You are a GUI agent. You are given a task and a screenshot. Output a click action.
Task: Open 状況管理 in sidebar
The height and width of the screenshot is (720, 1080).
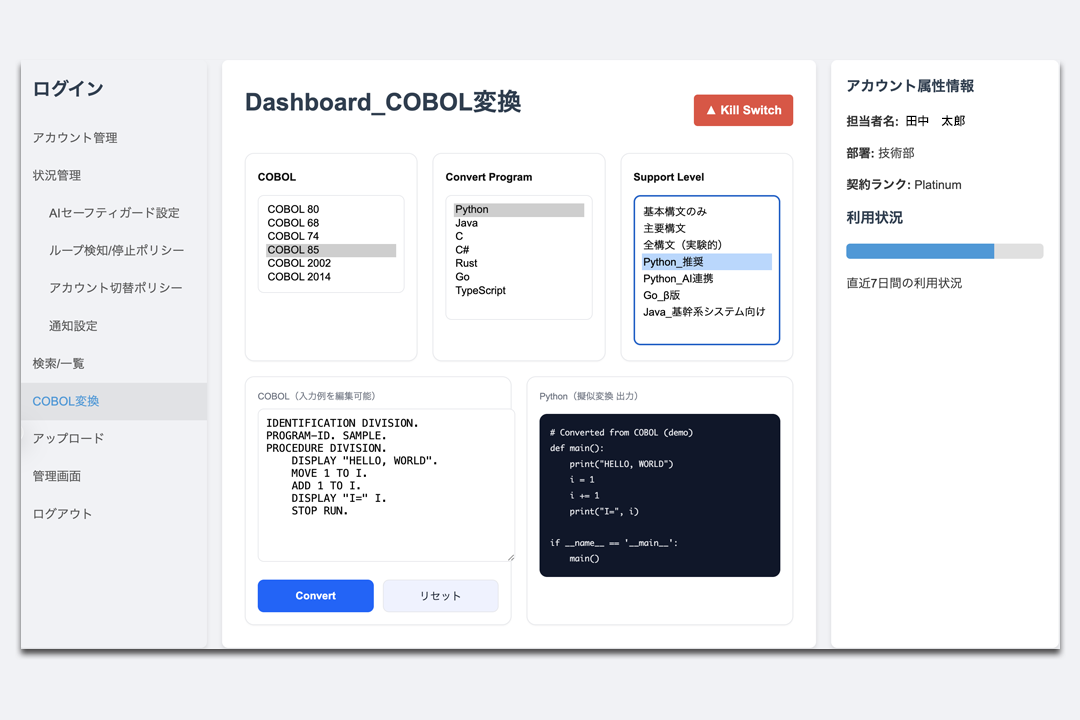[57, 176]
